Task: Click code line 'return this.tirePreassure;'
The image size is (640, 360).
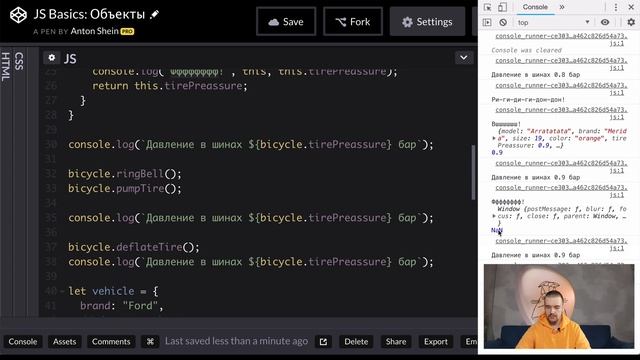Action: (170, 86)
